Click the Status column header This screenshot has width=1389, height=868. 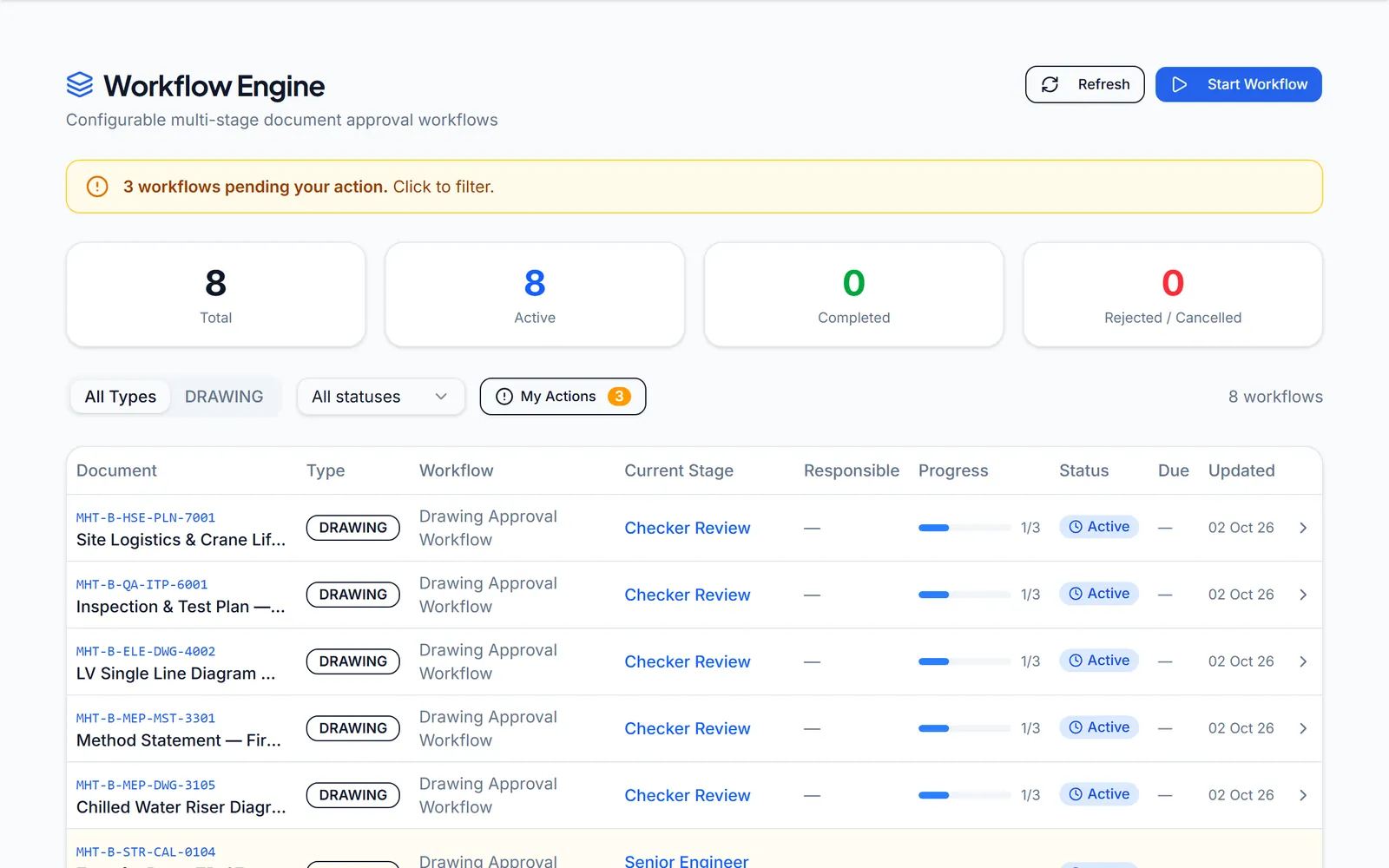[1083, 470]
